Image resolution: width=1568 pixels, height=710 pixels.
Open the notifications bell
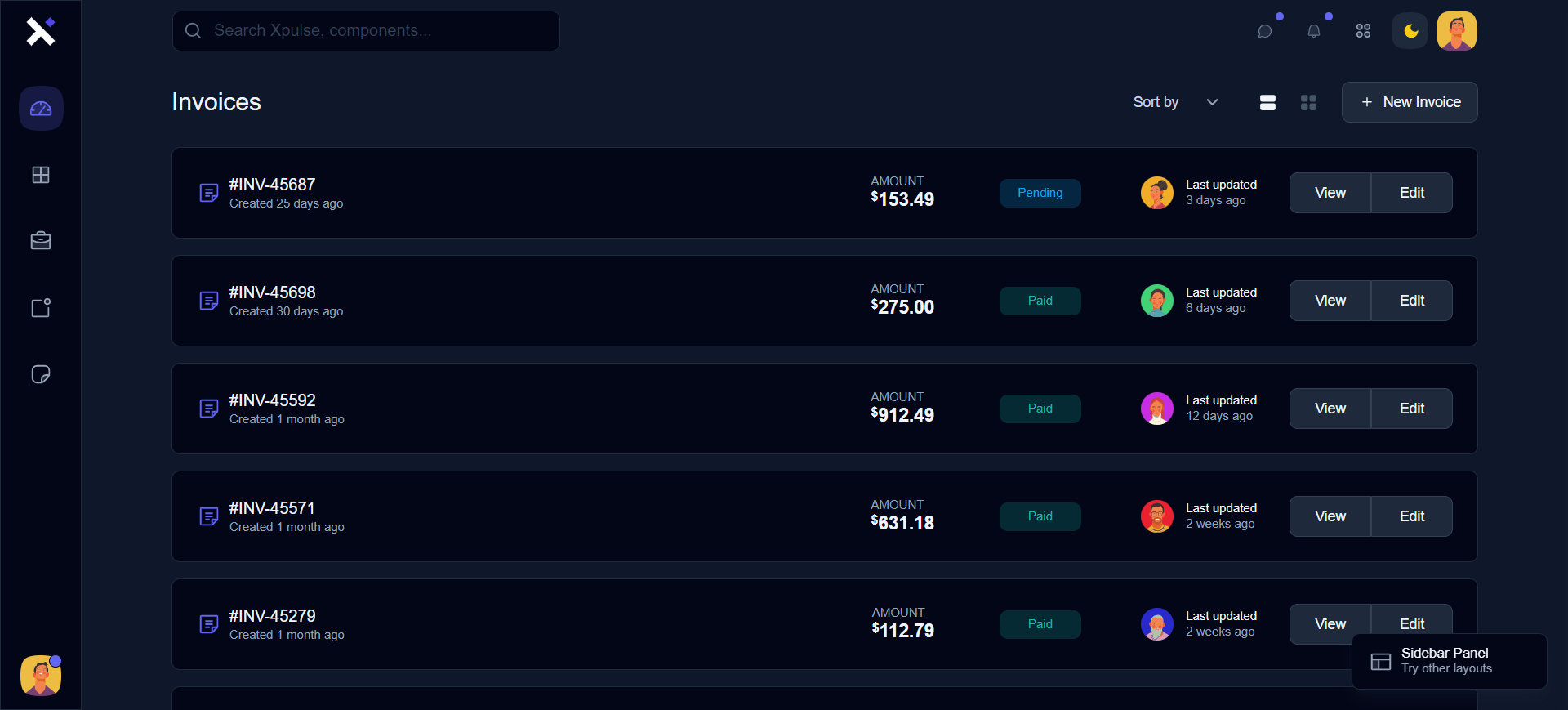click(x=1314, y=31)
